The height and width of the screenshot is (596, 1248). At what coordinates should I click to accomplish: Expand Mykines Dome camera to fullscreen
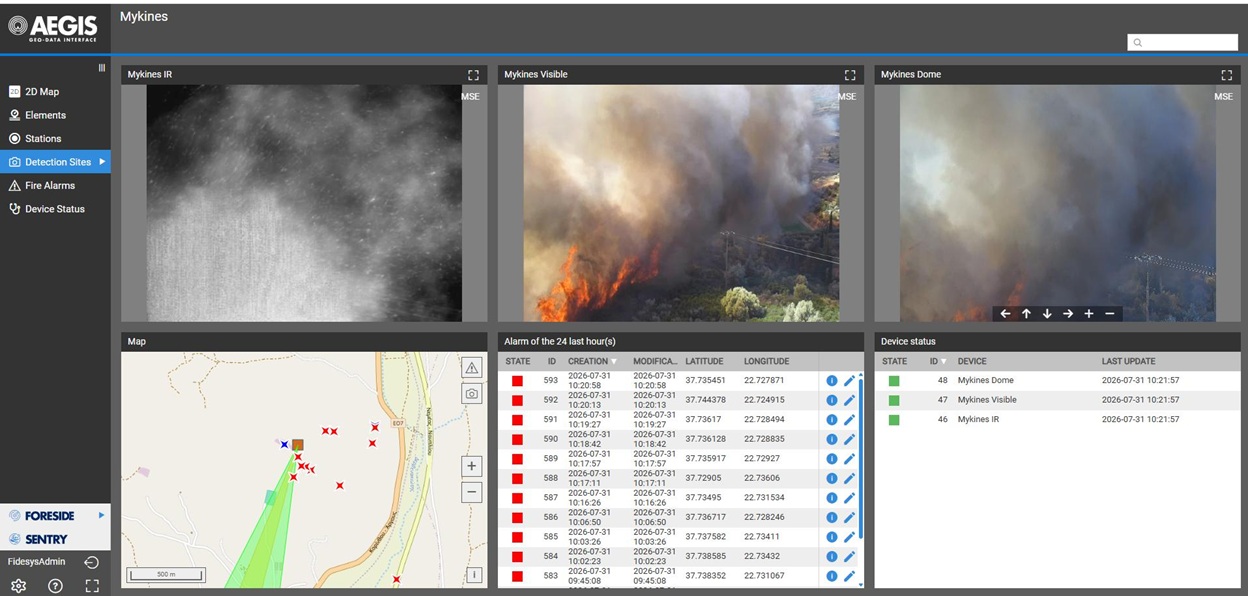[1226, 75]
